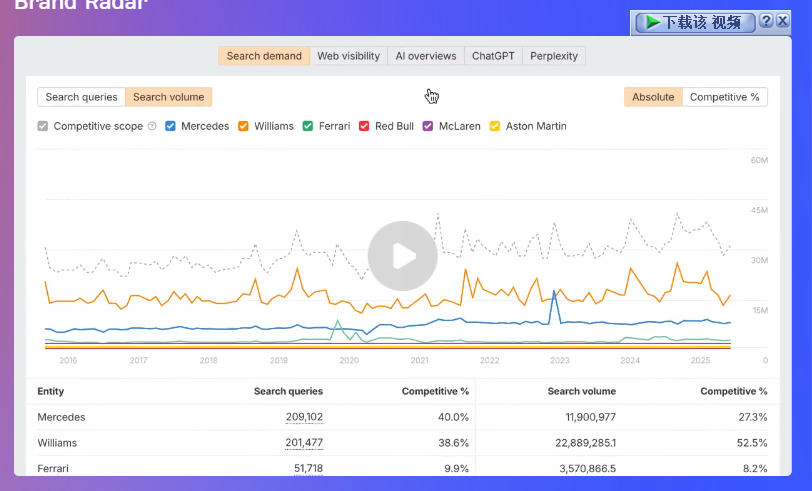812x491 pixels.
Task: Click the 60M y-axis label
Action: coord(759,161)
